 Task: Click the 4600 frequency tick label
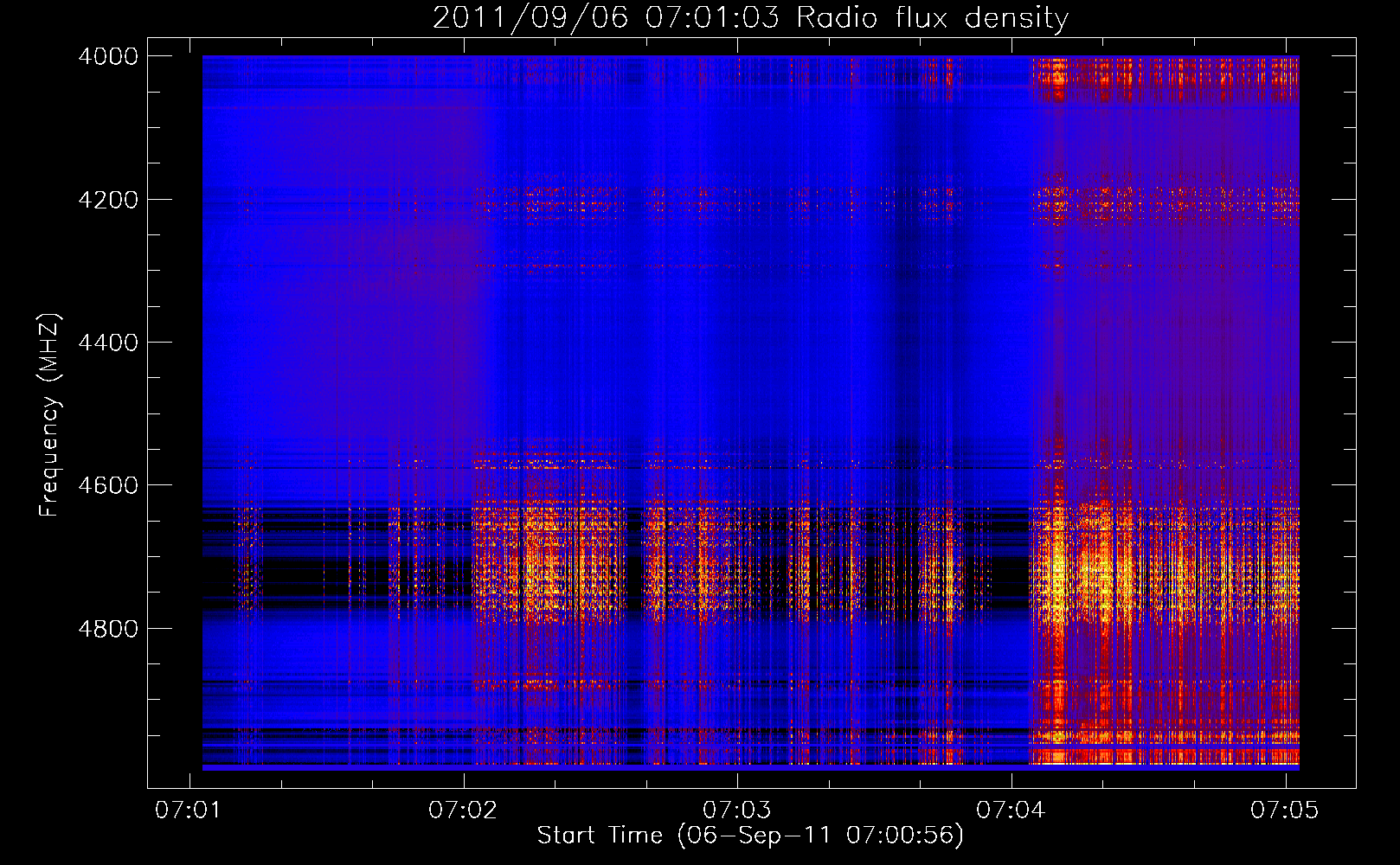pos(107,485)
